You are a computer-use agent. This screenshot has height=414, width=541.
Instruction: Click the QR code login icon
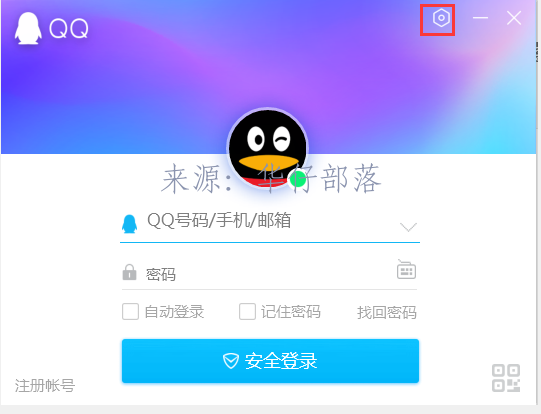click(506, 378)
